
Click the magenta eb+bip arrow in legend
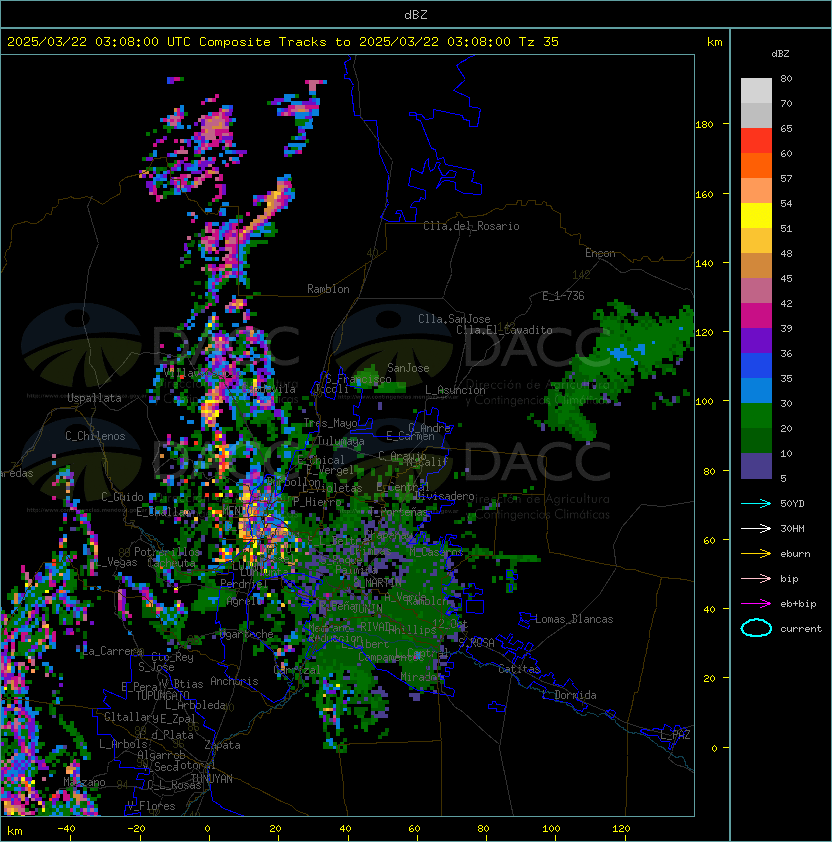pyautogui.click(x=756, y=604)
